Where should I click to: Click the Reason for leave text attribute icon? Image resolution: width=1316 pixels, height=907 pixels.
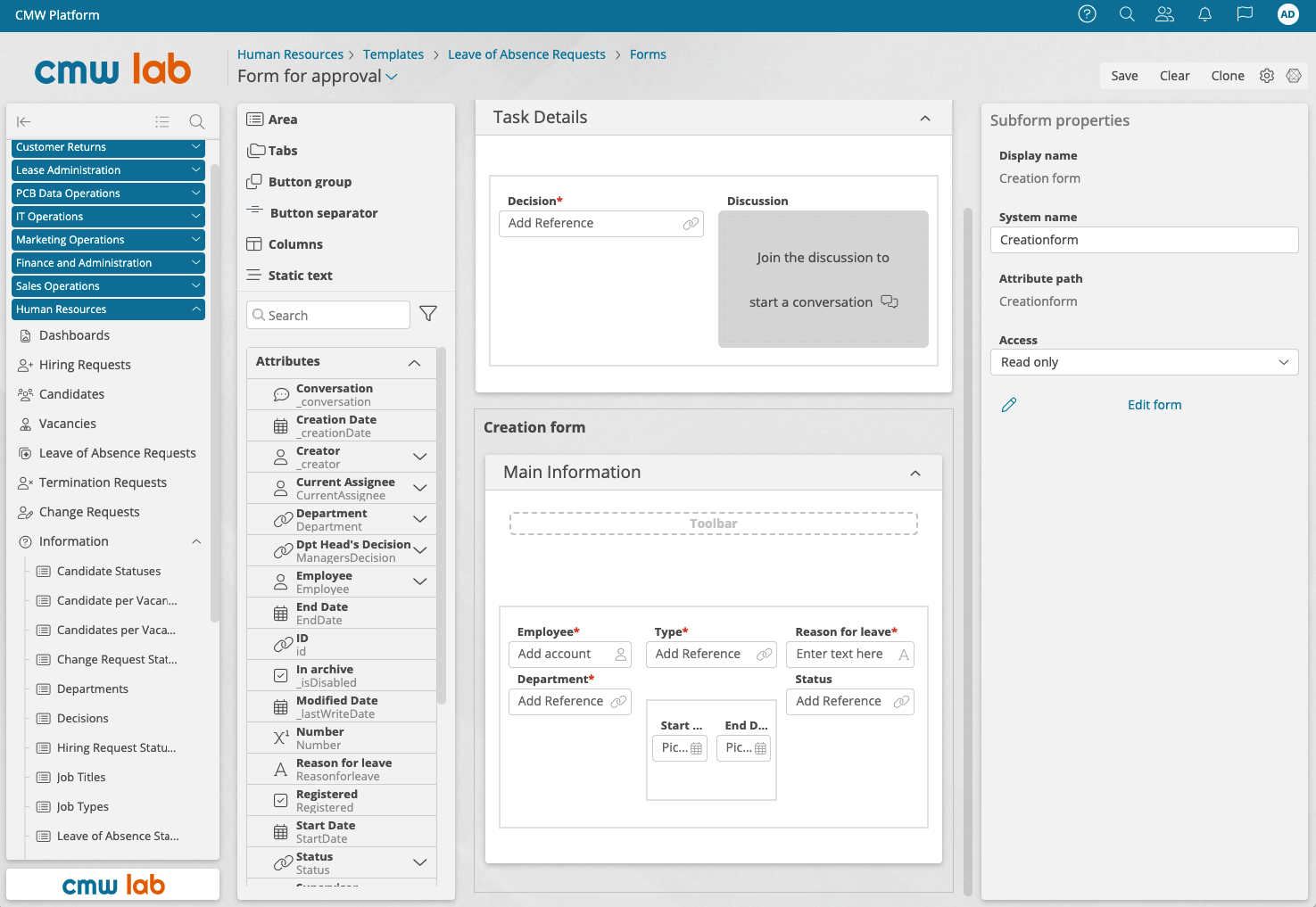[281, 769]
